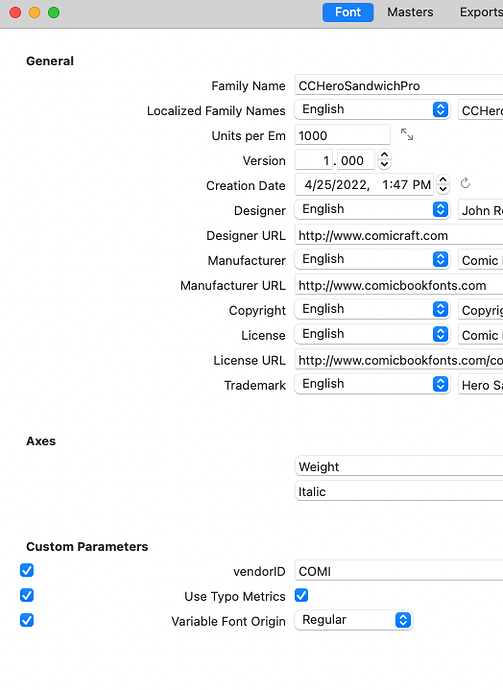Switch to the Exports tab
This screenshot has width=503, height=690.
click(481, 12)
